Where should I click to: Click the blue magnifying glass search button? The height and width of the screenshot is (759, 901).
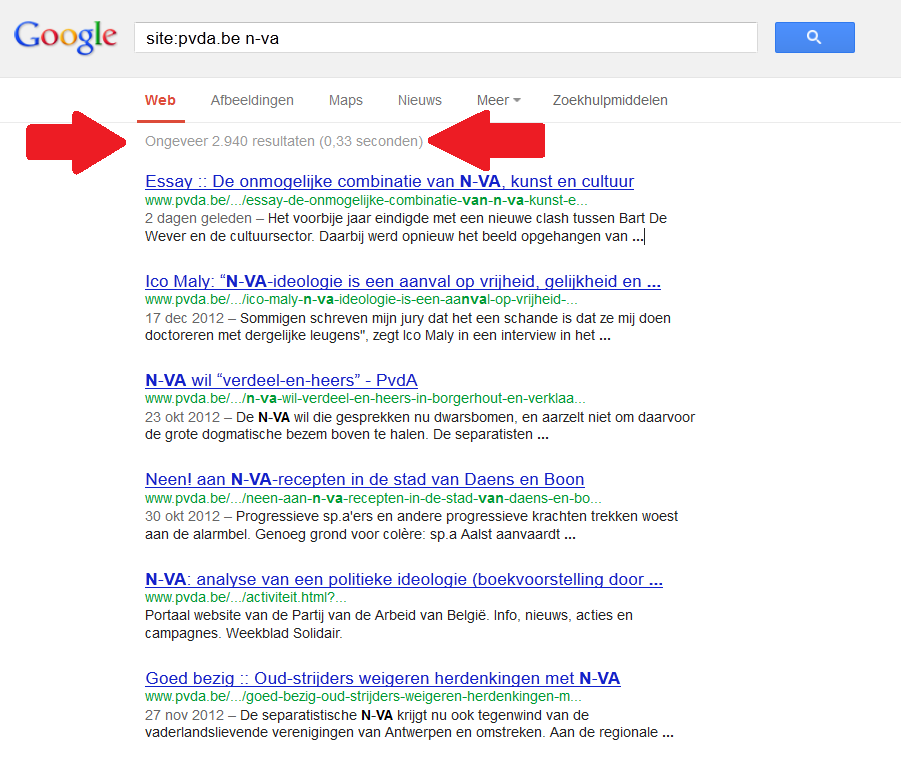click(814, 37)
